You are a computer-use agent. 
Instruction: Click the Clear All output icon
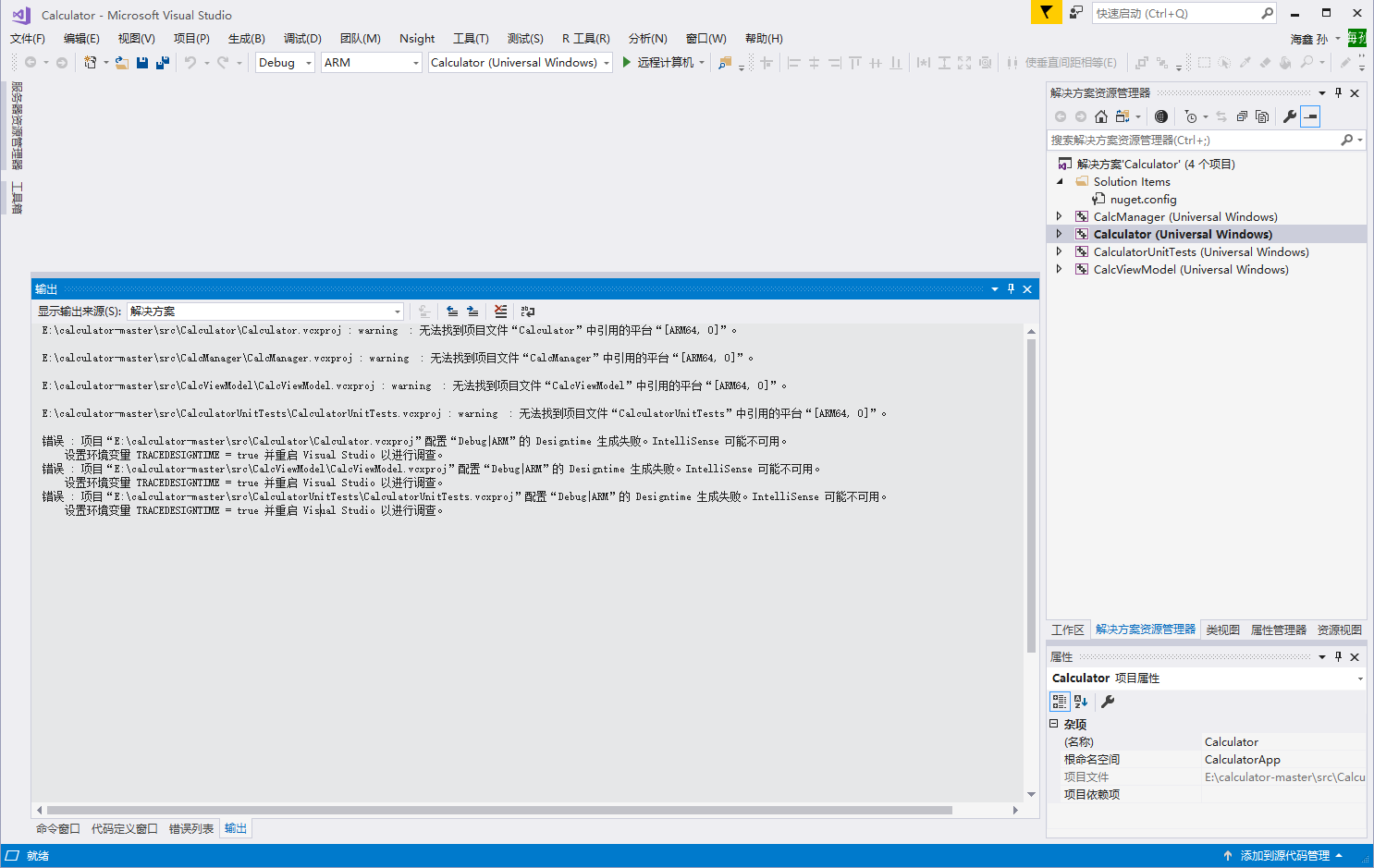[x=500, y=312]
